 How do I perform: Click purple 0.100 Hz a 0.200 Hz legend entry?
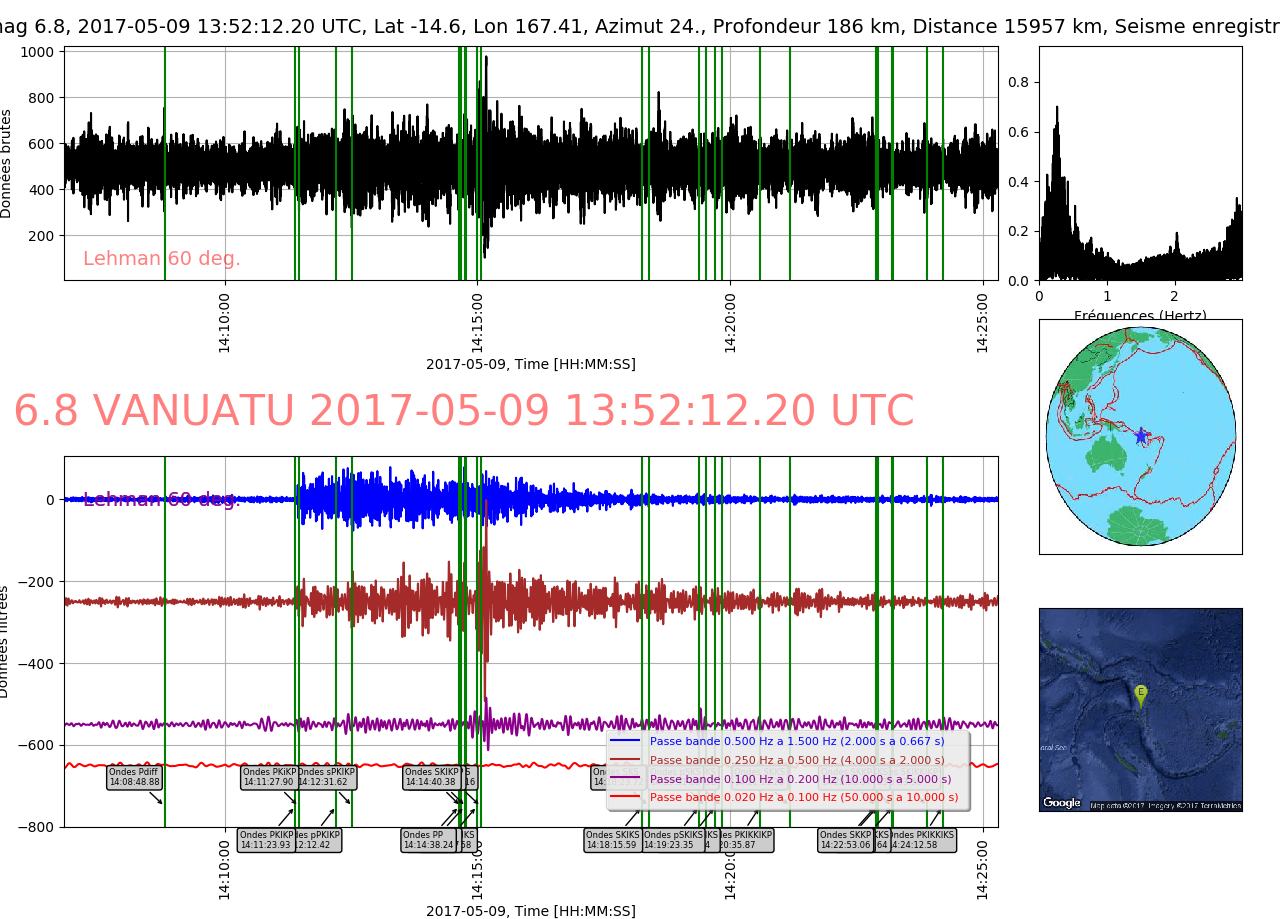click(796, 779)
